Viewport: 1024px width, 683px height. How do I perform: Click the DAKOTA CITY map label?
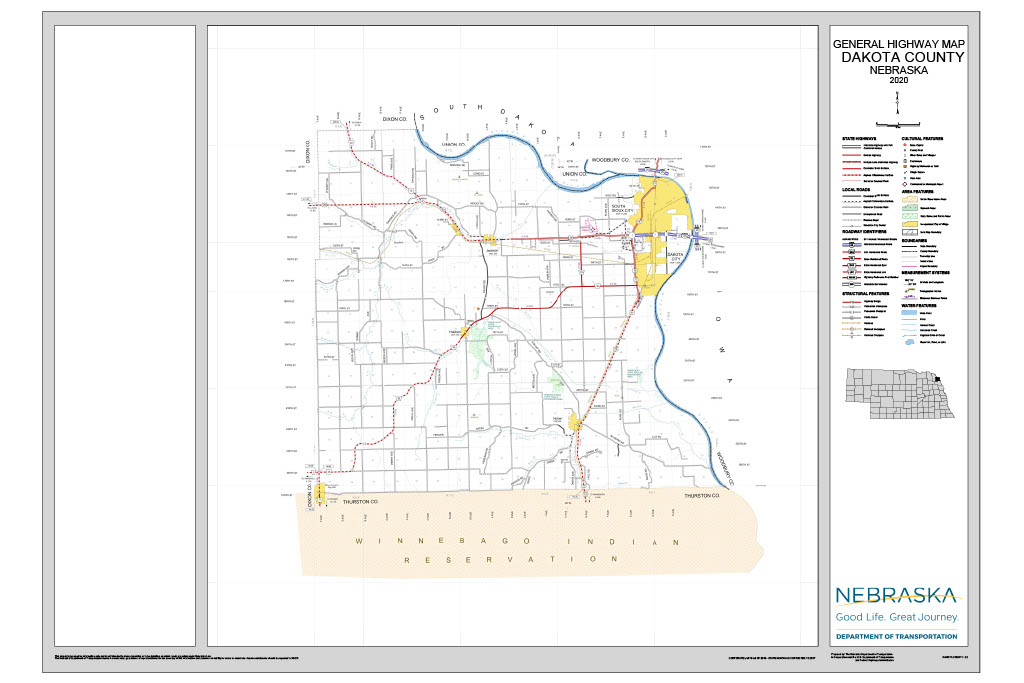point(675,257)
